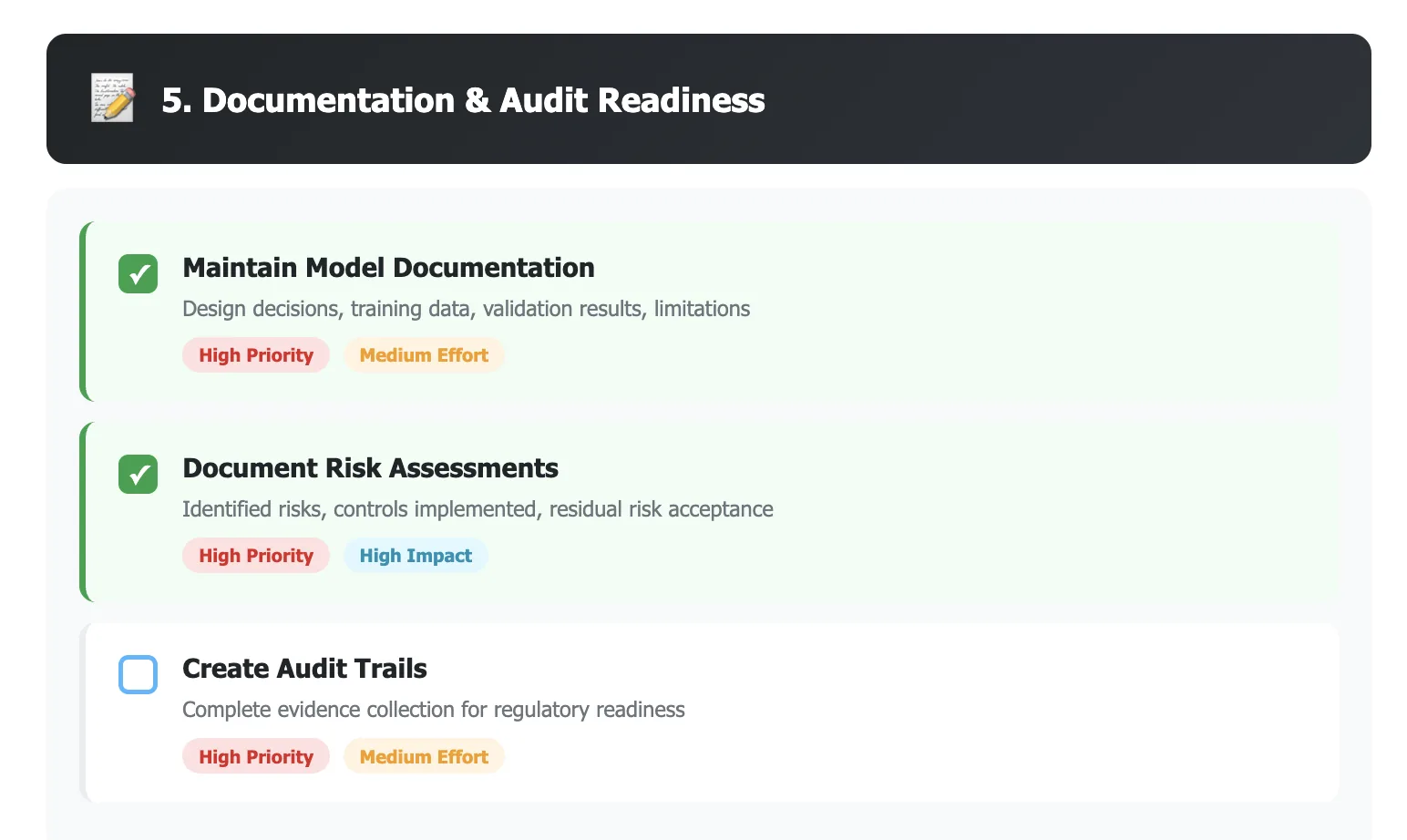The image size is (1407, 840).
Task: Select the Create Audit Trails title
Action: pos(304,669)
